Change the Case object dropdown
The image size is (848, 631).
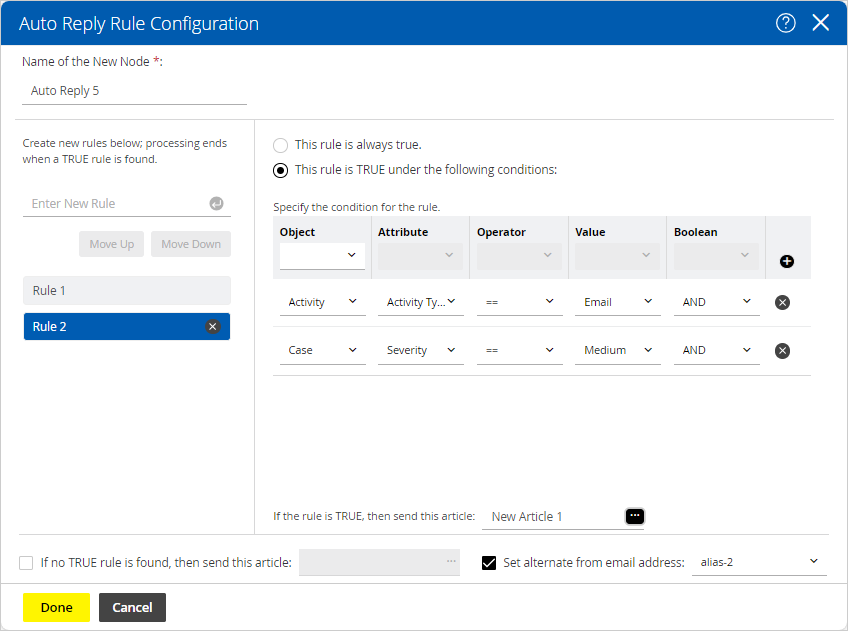coord(322,350)
